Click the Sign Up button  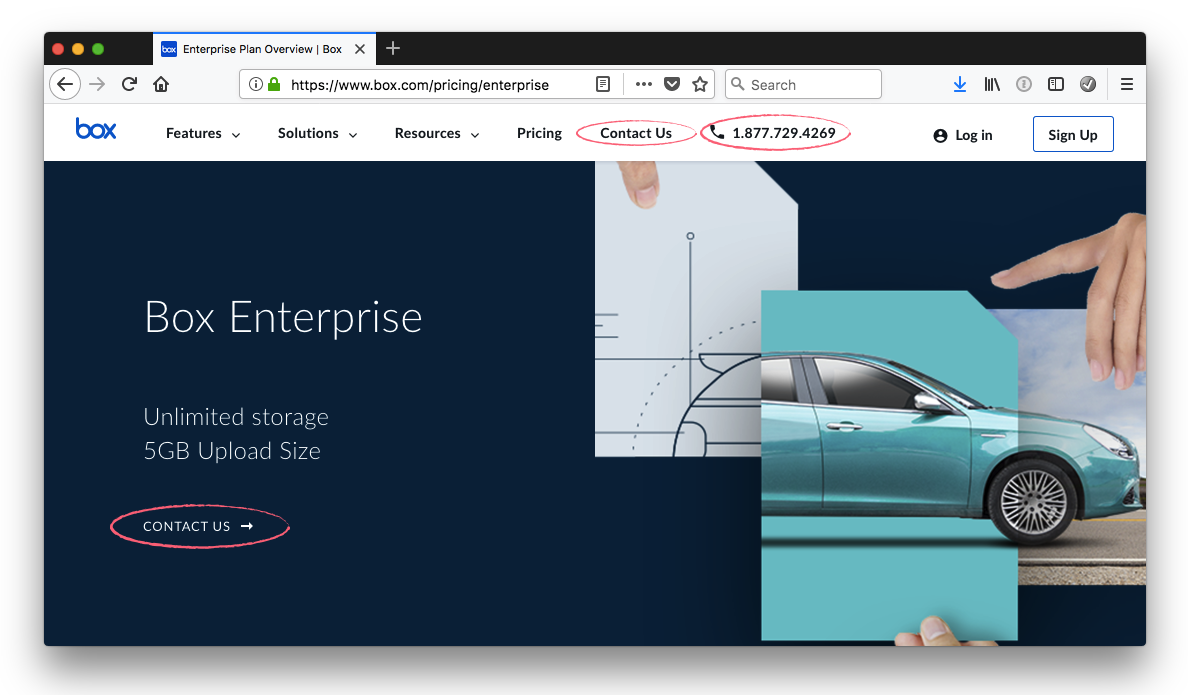coord(1073,134)
